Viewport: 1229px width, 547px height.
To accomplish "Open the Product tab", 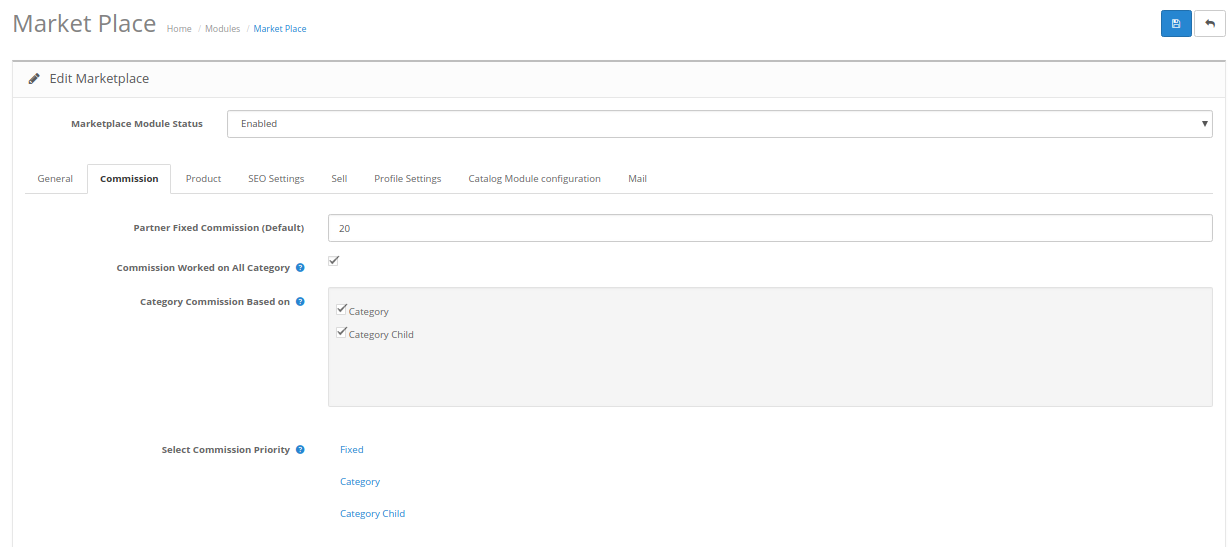I will coord(203,179).
